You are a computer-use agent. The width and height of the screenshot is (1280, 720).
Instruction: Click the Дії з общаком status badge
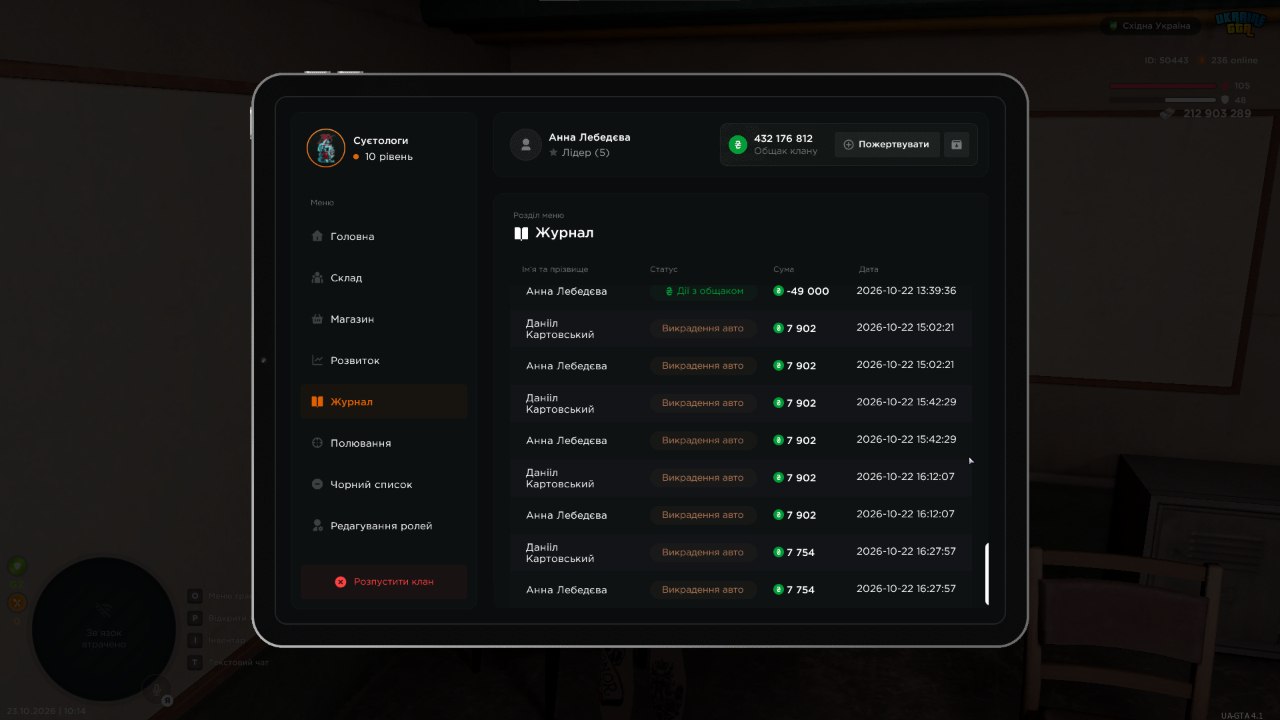(704, 291)
